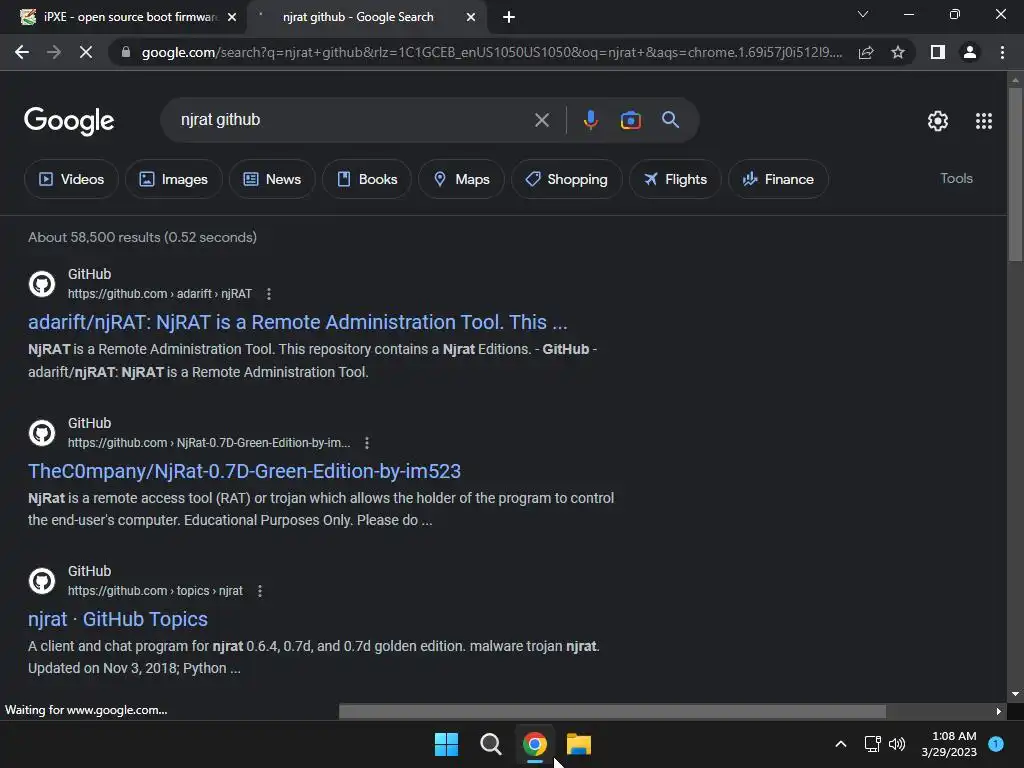Switch to Flights results
1024x768 pixels.
(x=675, y=179)
